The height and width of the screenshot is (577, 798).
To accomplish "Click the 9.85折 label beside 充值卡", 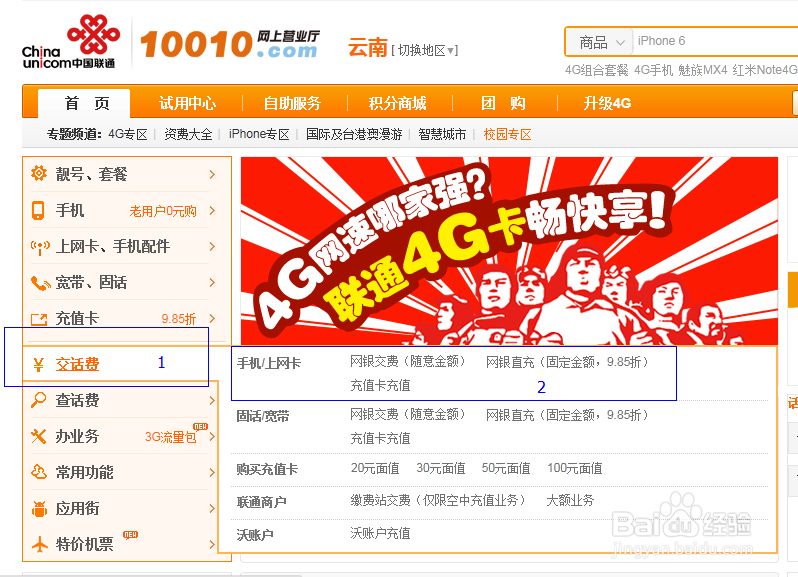I will click(x=179, y=319).
